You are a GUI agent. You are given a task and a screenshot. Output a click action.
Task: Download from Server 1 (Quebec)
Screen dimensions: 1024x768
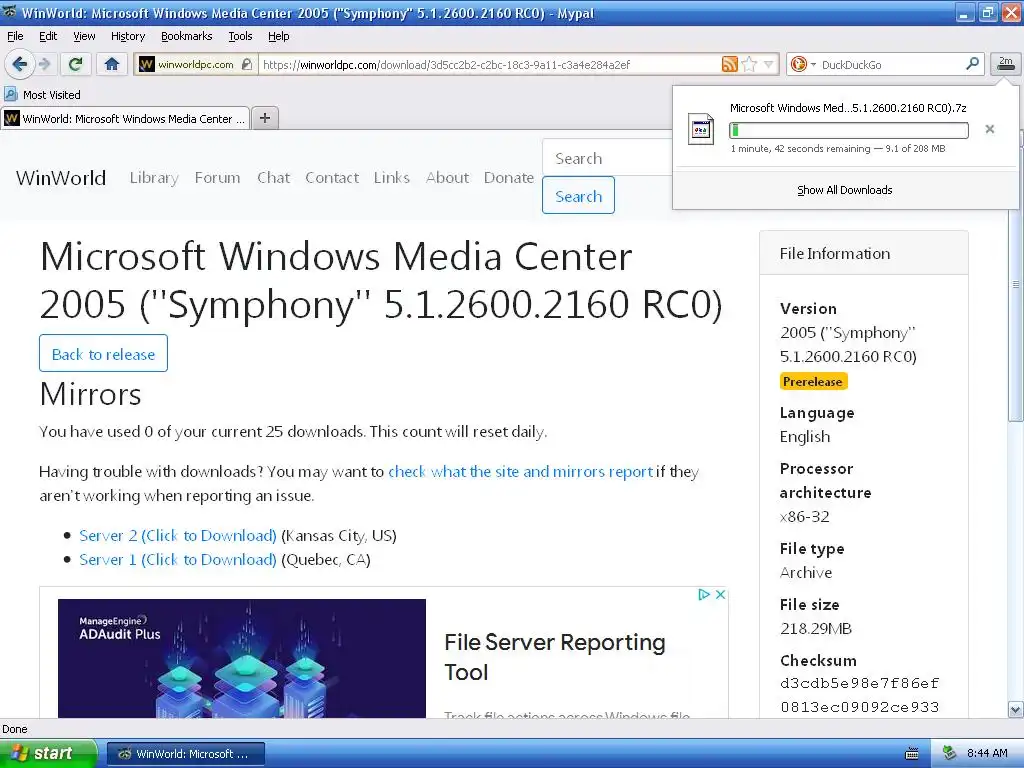178,560
